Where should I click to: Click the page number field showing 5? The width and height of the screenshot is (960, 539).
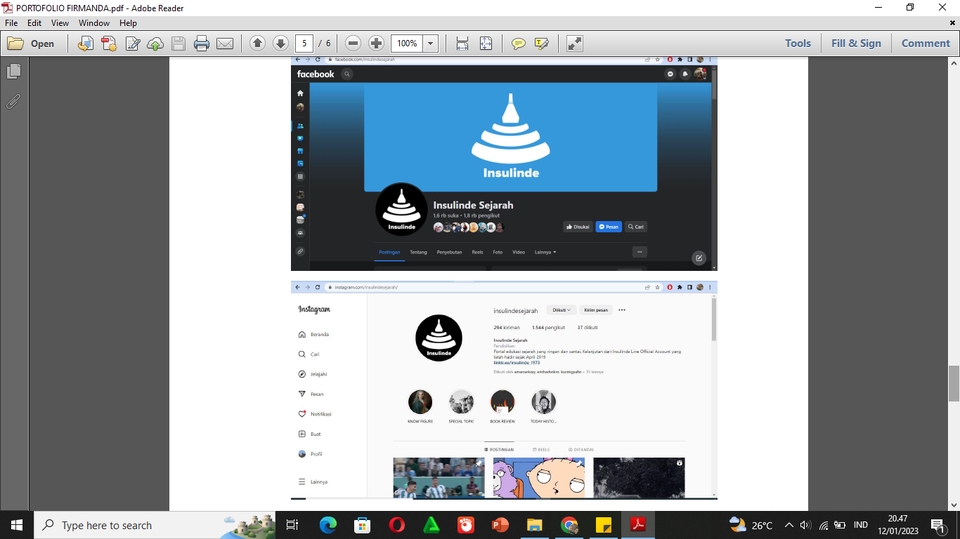point(304,43)
